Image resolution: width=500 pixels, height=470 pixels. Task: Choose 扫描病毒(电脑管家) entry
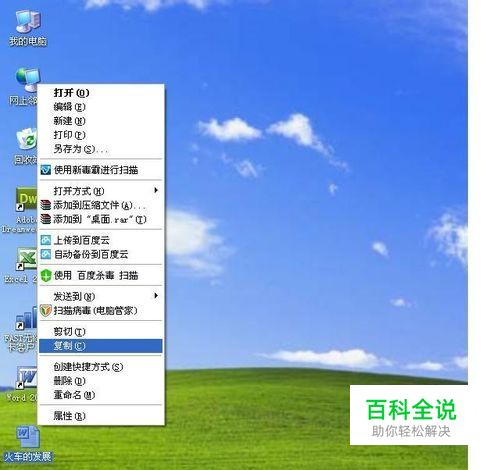(x=101, y=311)
